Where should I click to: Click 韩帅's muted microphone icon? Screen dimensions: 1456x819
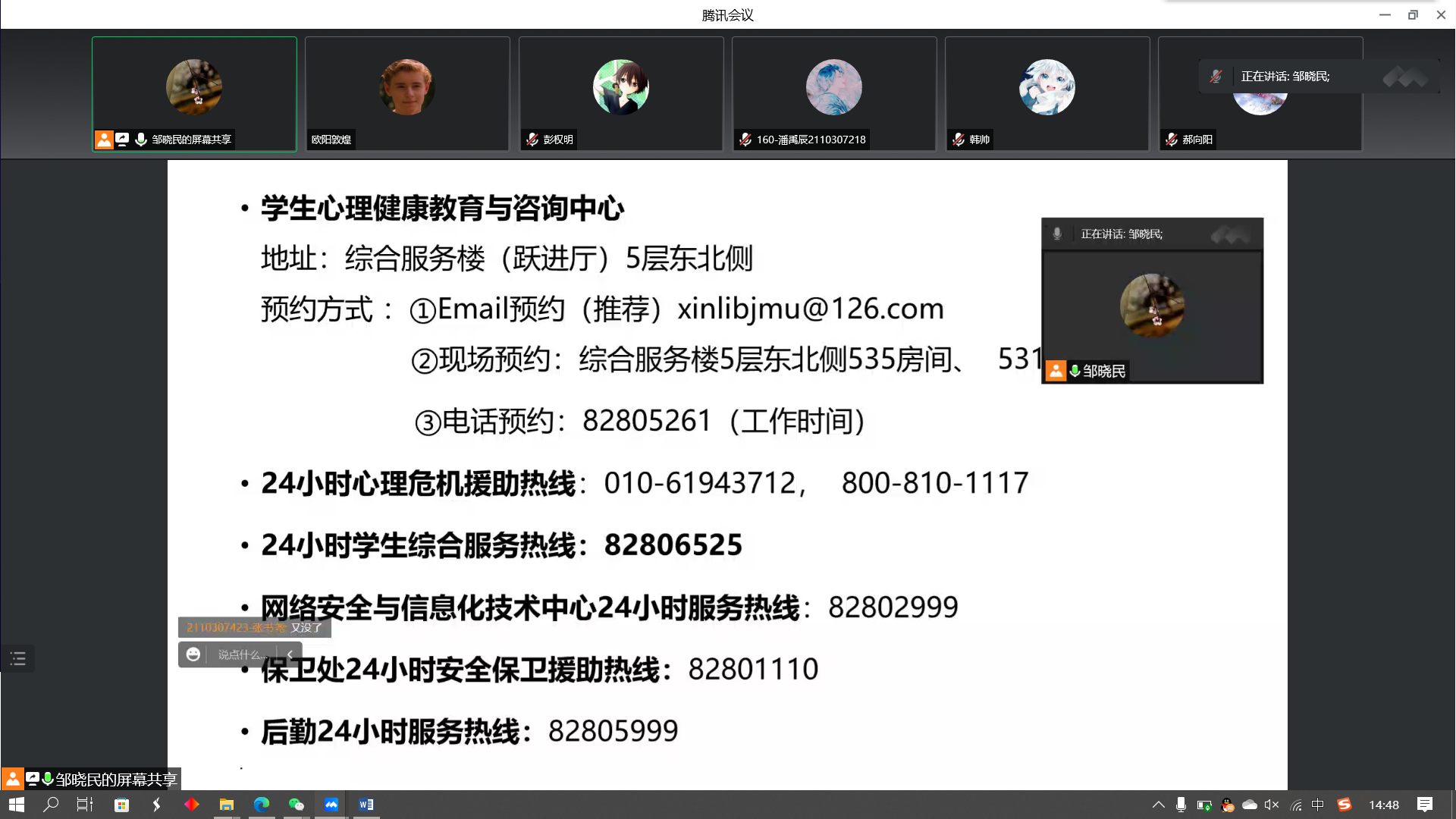pos(959,140)
